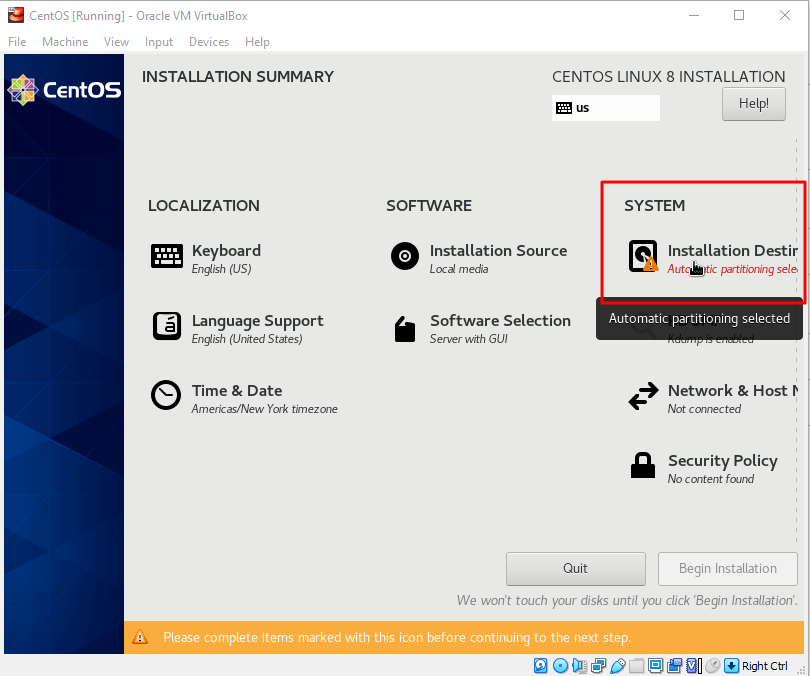Click the keyboard capture arrow status icon
This screenshot has height=676, width=810.
click(x=731, y=666)
